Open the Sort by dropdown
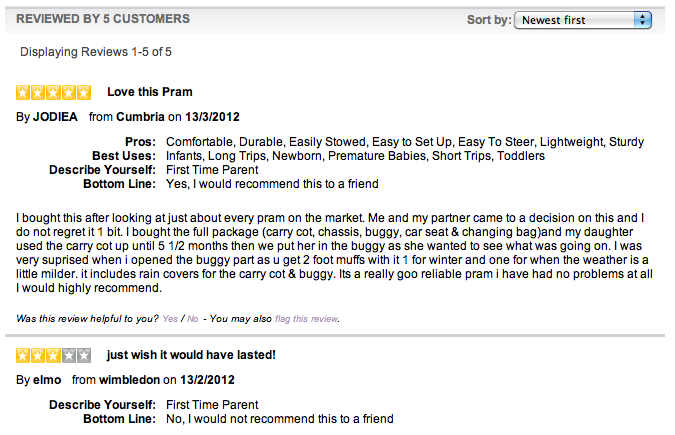The image size is (675, 435). click(583, 20)
